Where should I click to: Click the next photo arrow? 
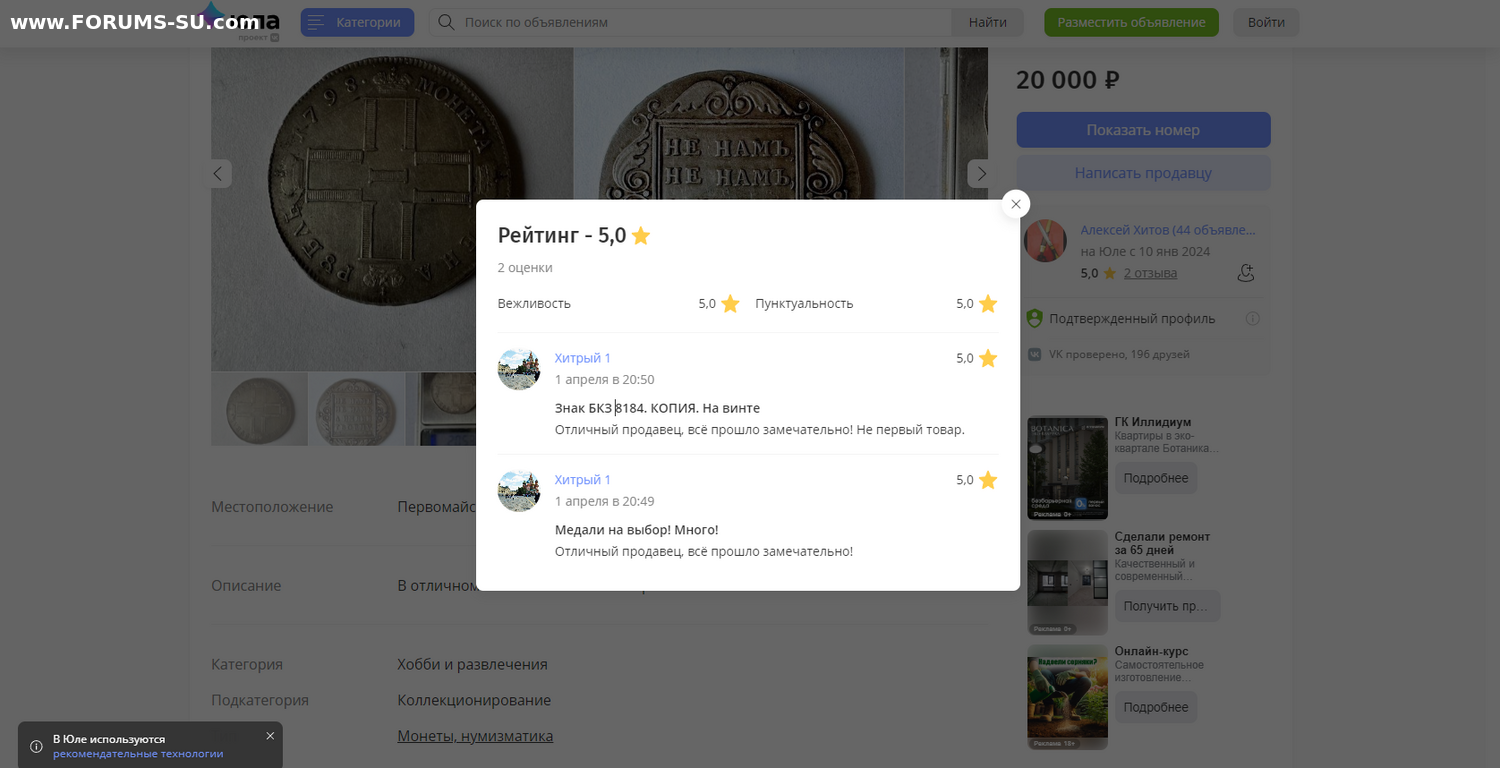tap(980, 173)
